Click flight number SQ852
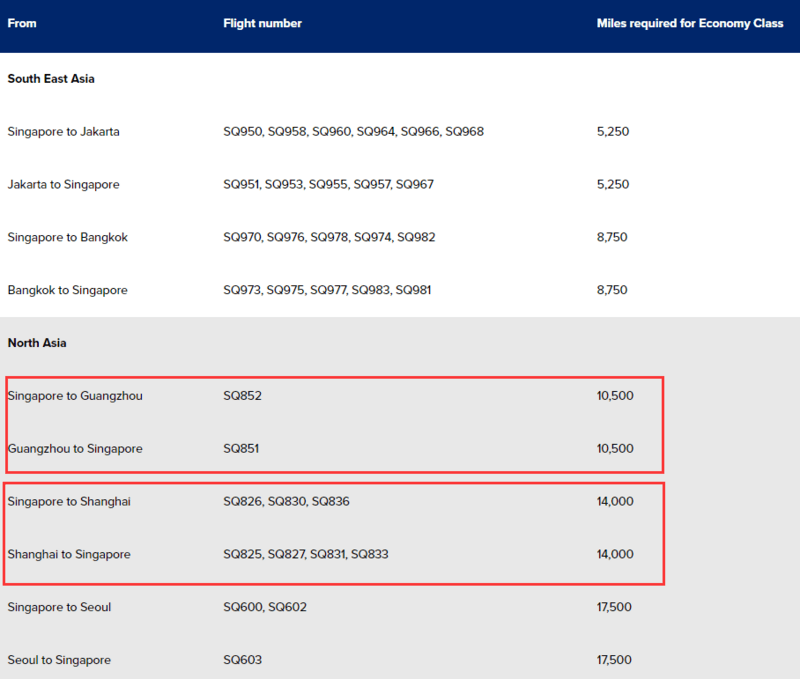800x679 pixels. (x=242, y=396)
